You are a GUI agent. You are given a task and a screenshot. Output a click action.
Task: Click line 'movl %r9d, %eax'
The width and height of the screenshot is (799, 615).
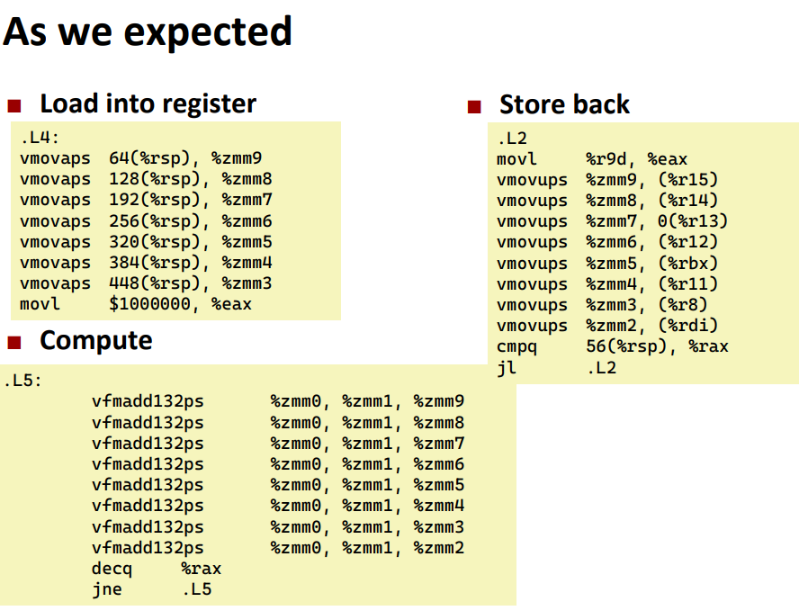[x=592, y=159]
